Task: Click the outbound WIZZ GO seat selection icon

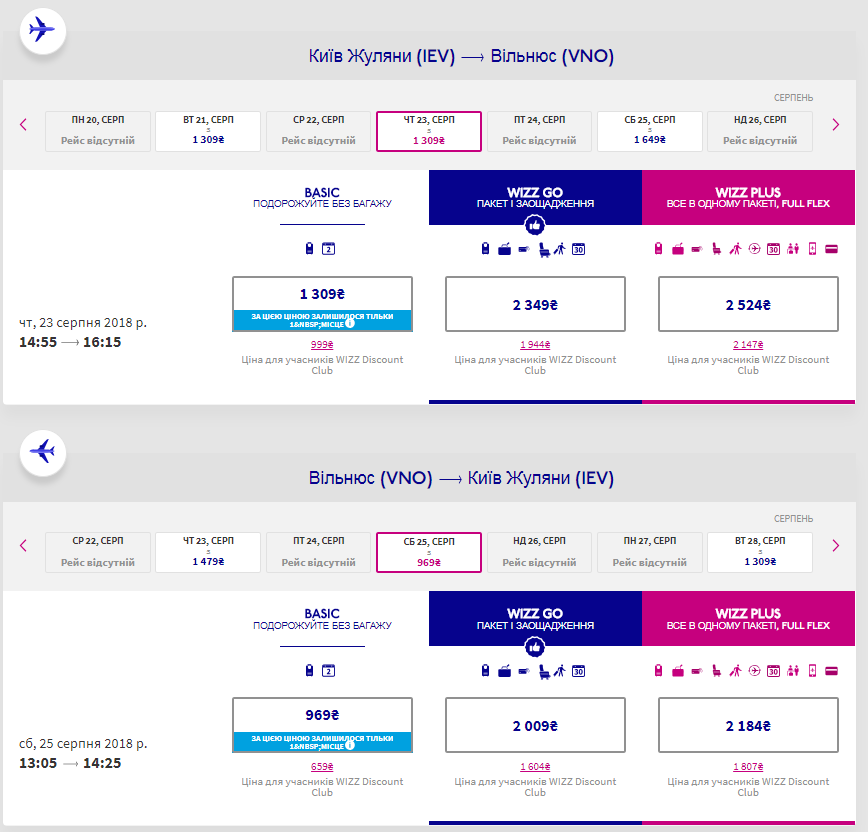Action: [x=544, y=250]
